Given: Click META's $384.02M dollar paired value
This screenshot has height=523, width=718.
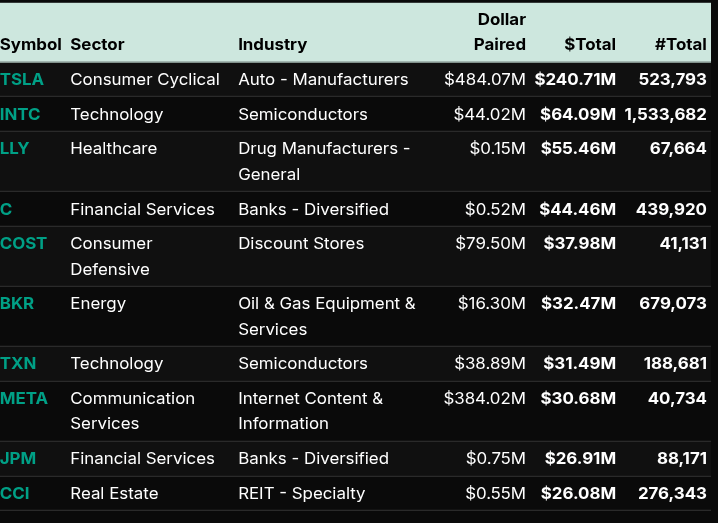Looking at the screenshot, I should click(x=485, y=398).
